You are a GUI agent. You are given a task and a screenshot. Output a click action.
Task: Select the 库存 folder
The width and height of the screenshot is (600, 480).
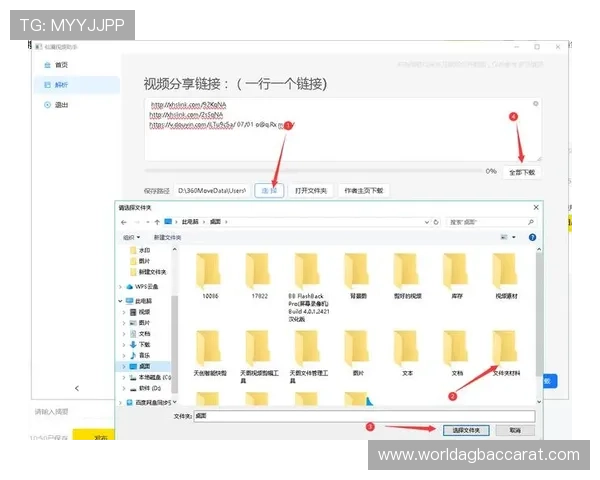(457, 276)
